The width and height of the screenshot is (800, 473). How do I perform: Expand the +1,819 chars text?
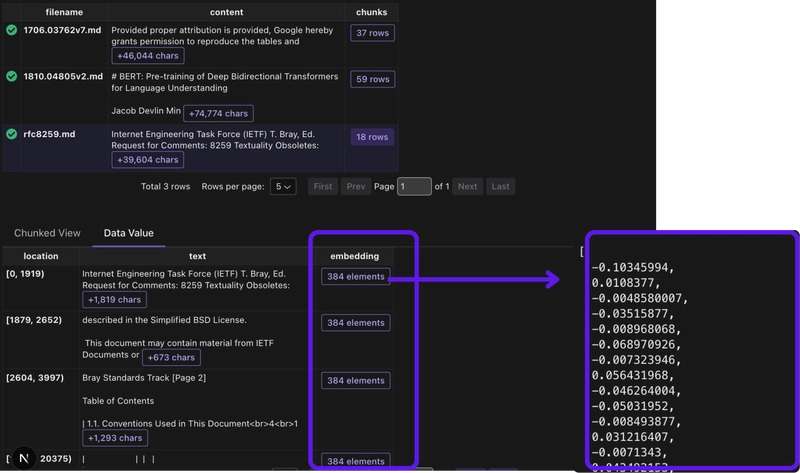pyautogui.click(x=114, y=300)
